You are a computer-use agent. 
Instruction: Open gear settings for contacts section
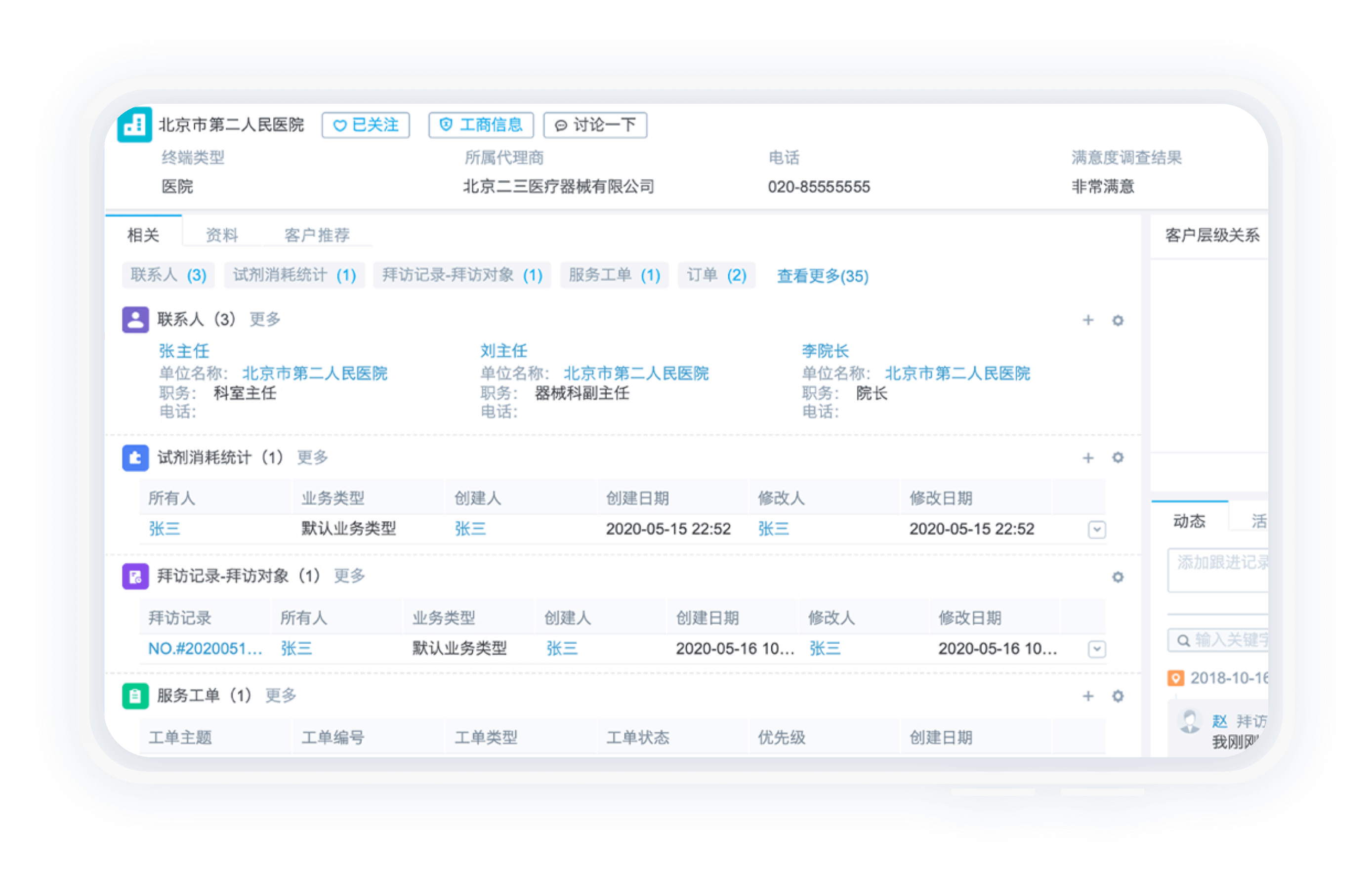[x=1118, y=320]
